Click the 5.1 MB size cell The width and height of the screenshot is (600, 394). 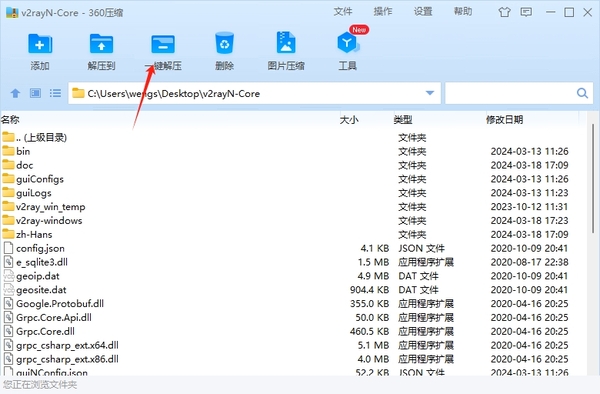click(373, 345)
